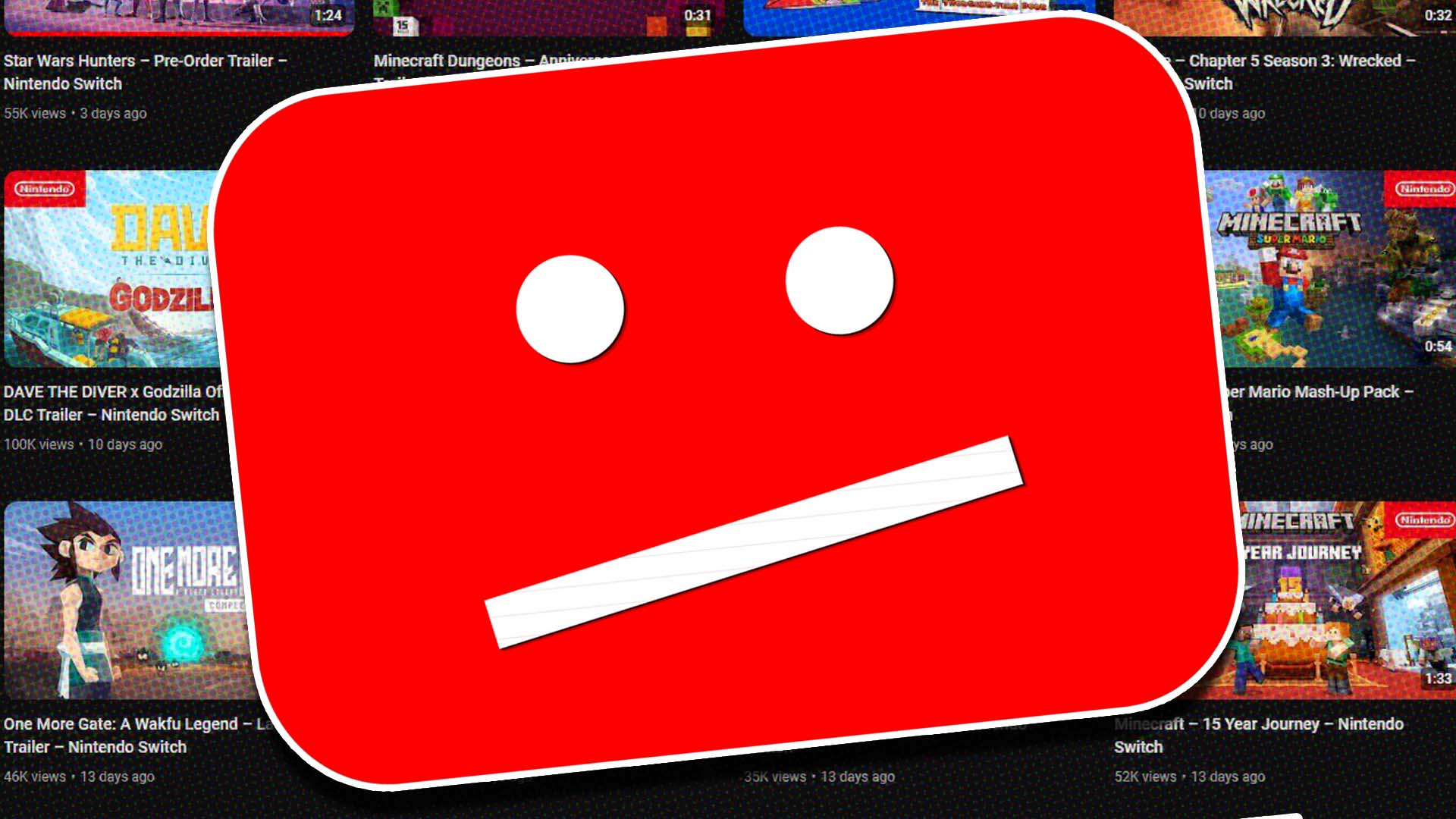This screenshot has height=819, width=1456.
Task: Click the Nintendo badge on Minecraft Mario thumbnail
Action: [1424, 189]
